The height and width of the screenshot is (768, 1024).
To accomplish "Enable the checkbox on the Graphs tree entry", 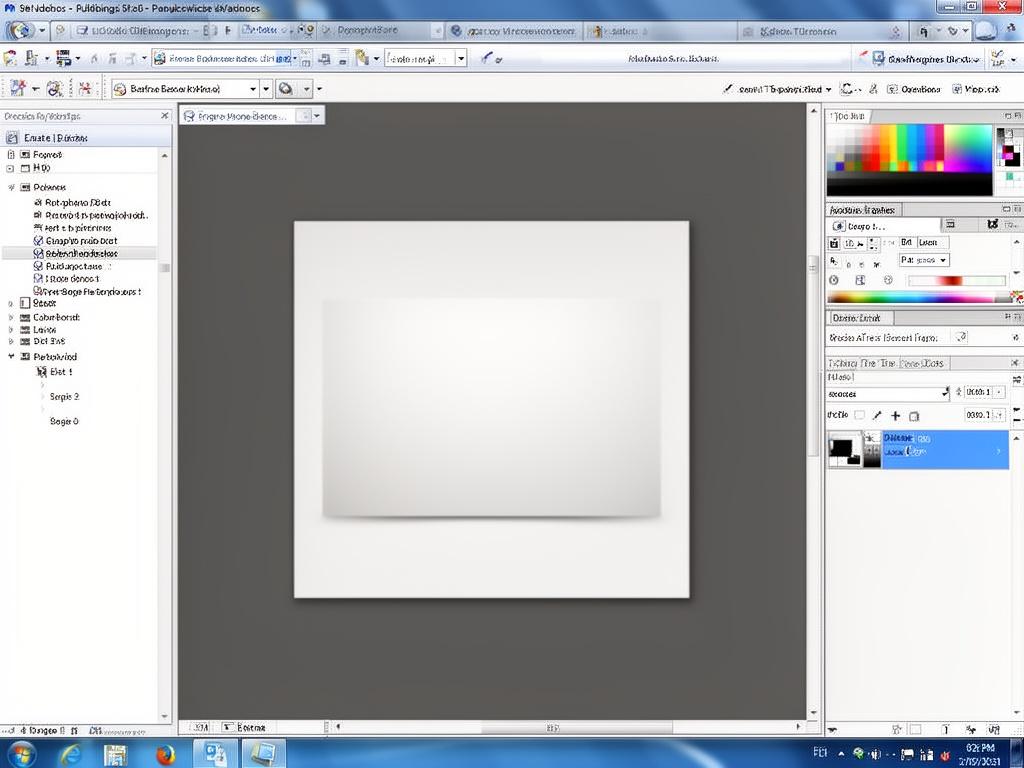I will 40,240.
